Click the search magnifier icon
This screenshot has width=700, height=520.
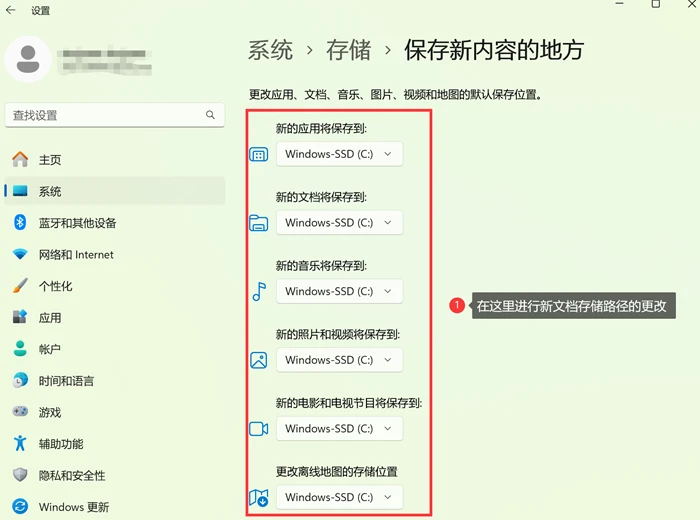(210, 115)
